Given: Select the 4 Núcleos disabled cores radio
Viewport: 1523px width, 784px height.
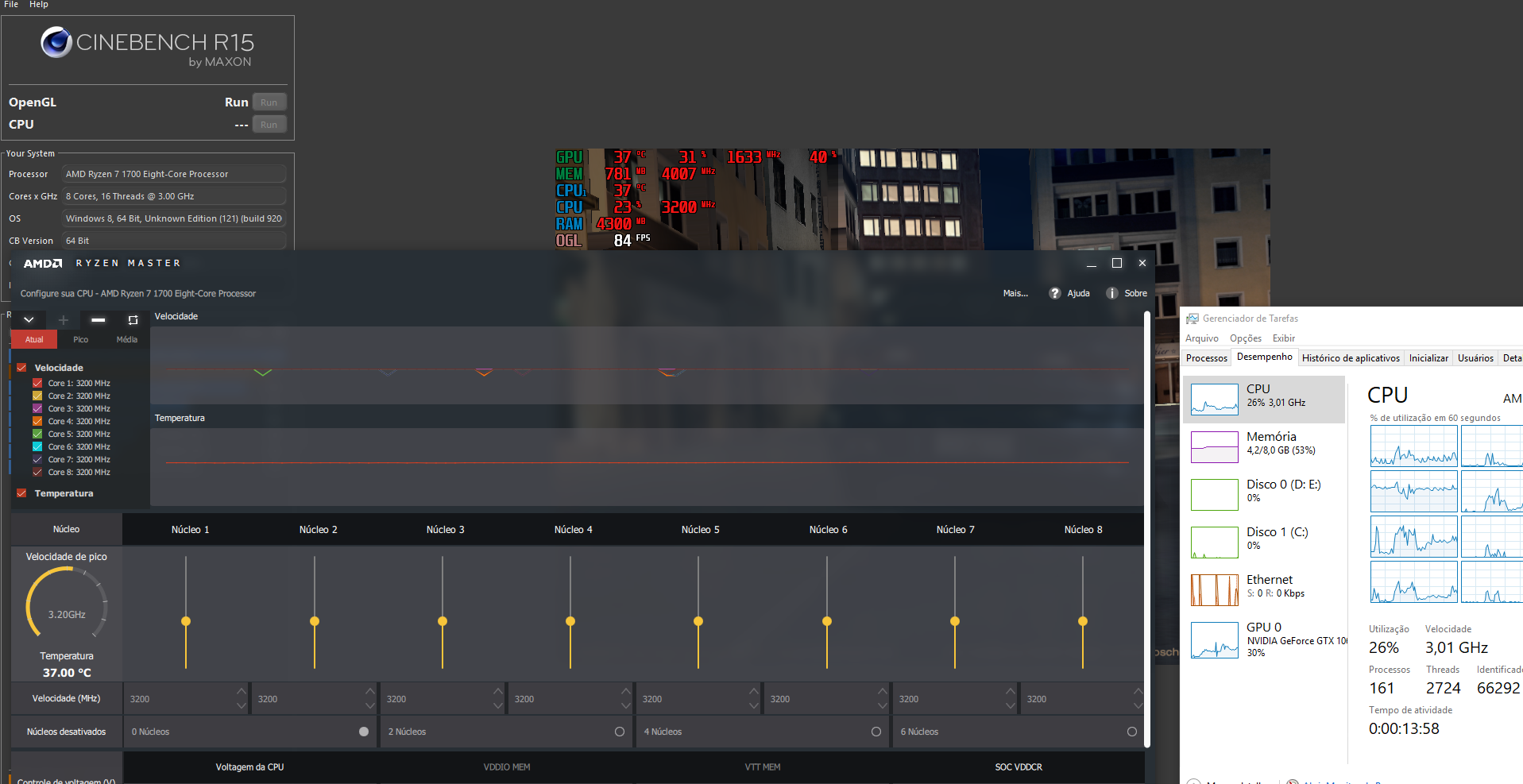Looking at the screenshot, I should click(x=876, y=732).
